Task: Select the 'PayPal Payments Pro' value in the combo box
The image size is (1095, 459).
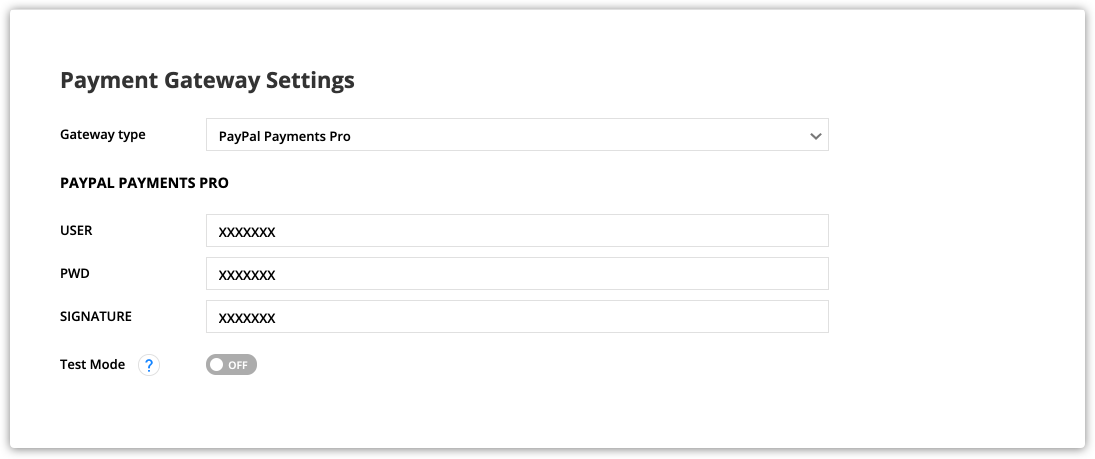Action: point(285,136)
